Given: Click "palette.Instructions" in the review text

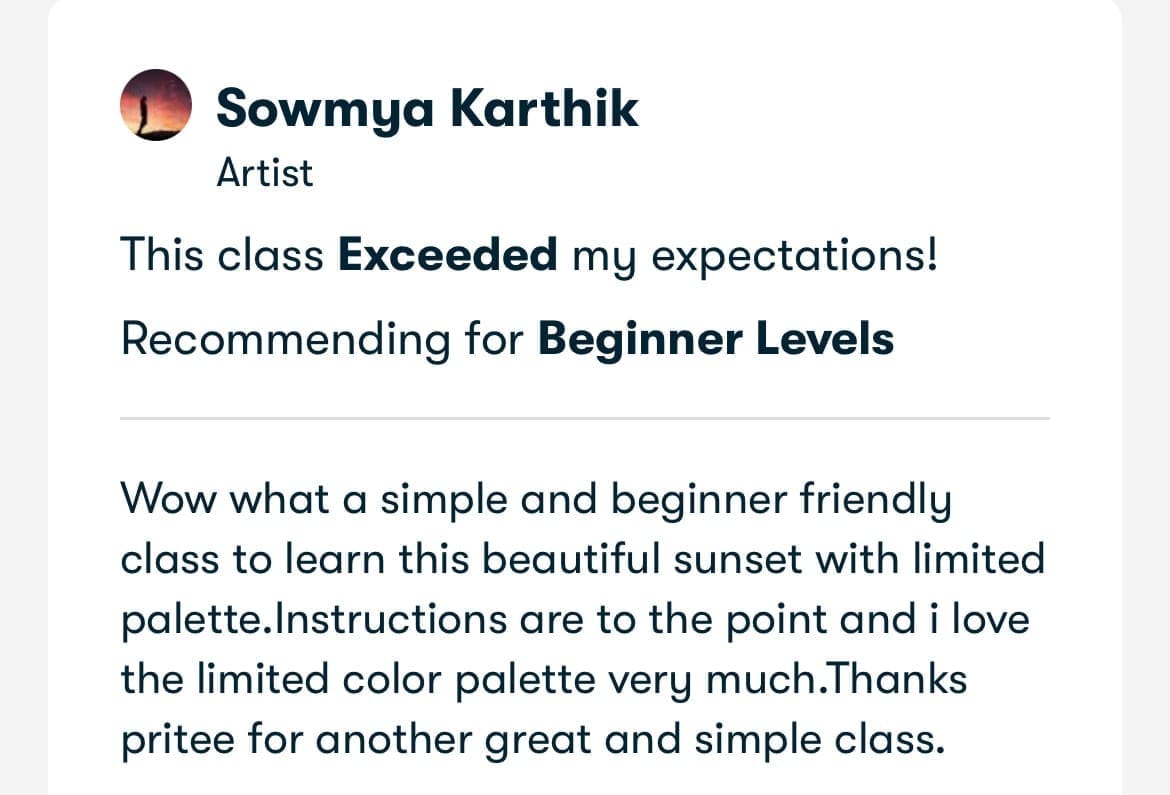Looking at the screenshot, I should [313, 619].
